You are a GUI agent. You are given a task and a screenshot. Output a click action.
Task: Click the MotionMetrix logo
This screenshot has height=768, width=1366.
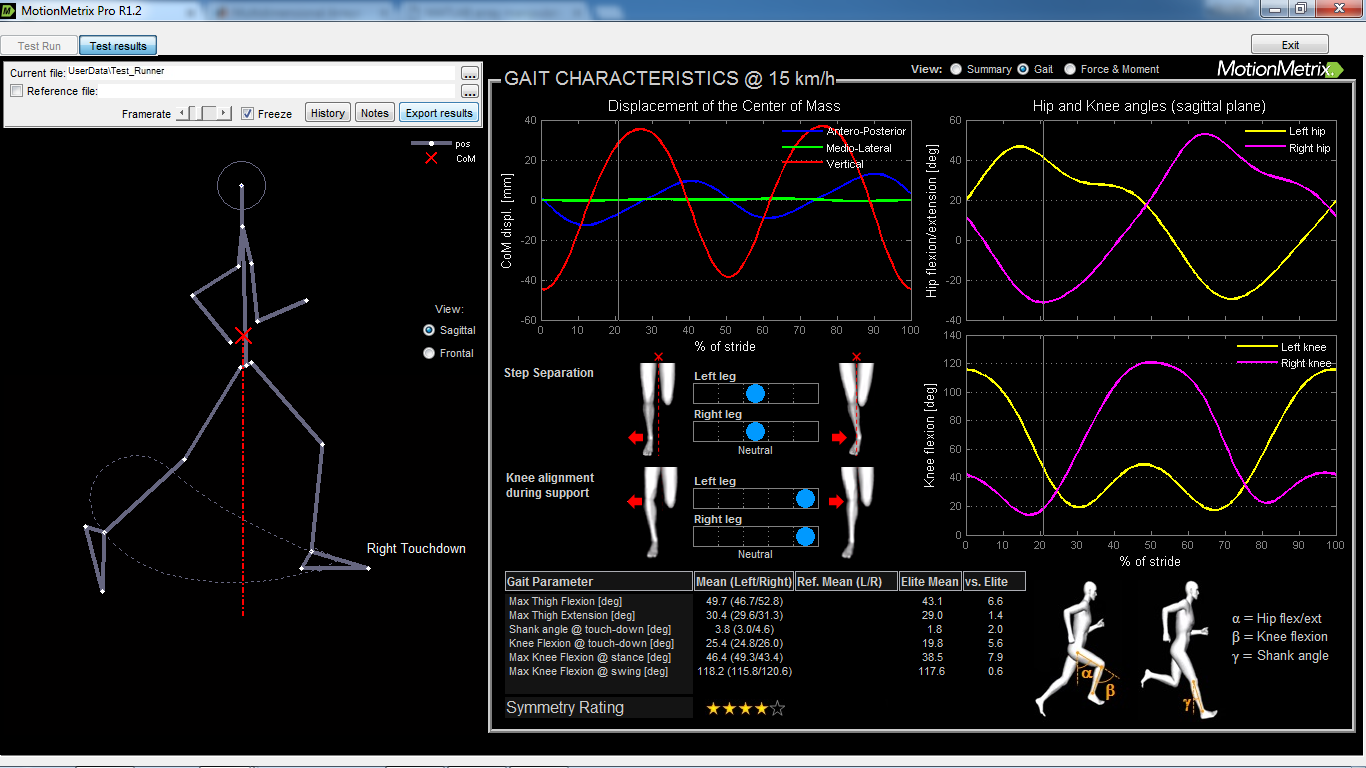(1279, 69)
